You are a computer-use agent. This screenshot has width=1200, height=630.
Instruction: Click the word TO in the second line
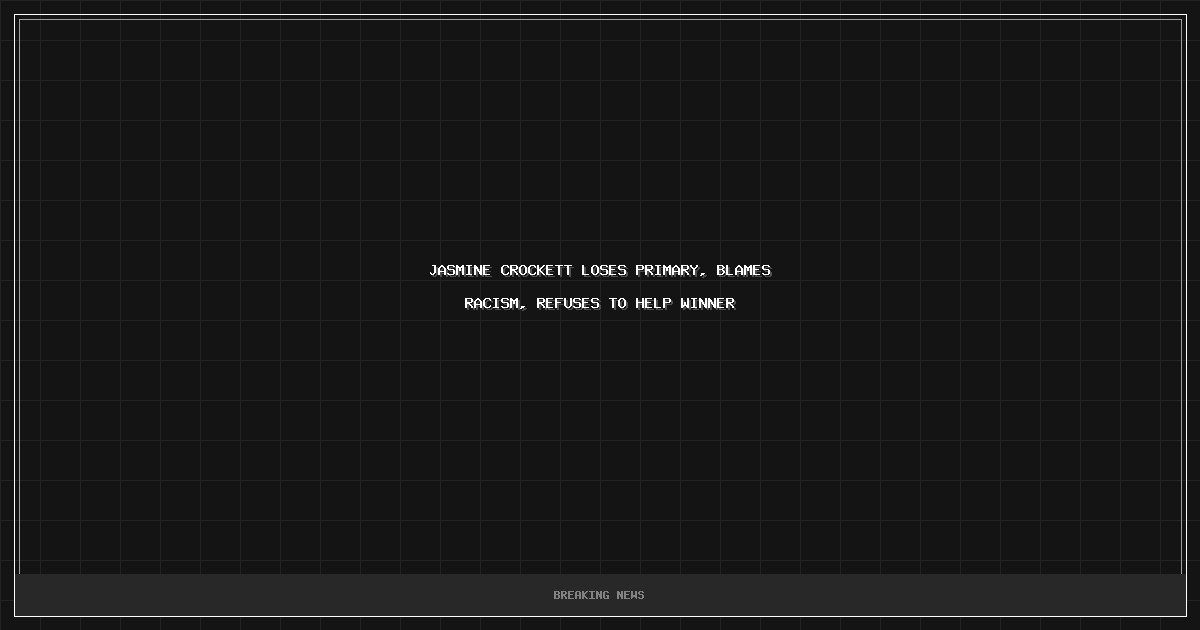click(617, 303)
